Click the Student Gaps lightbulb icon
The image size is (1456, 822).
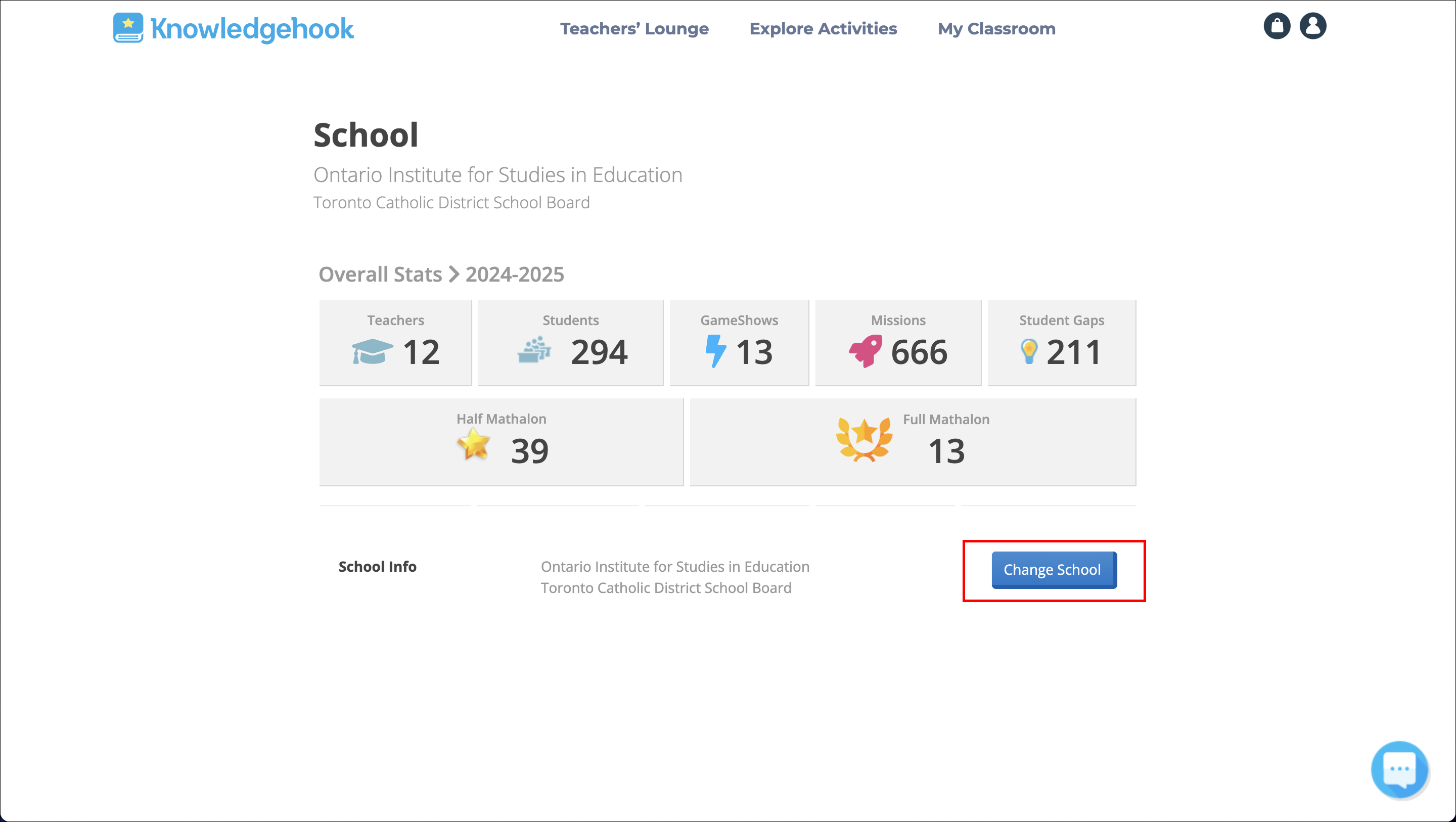(x=1029, y=352)
